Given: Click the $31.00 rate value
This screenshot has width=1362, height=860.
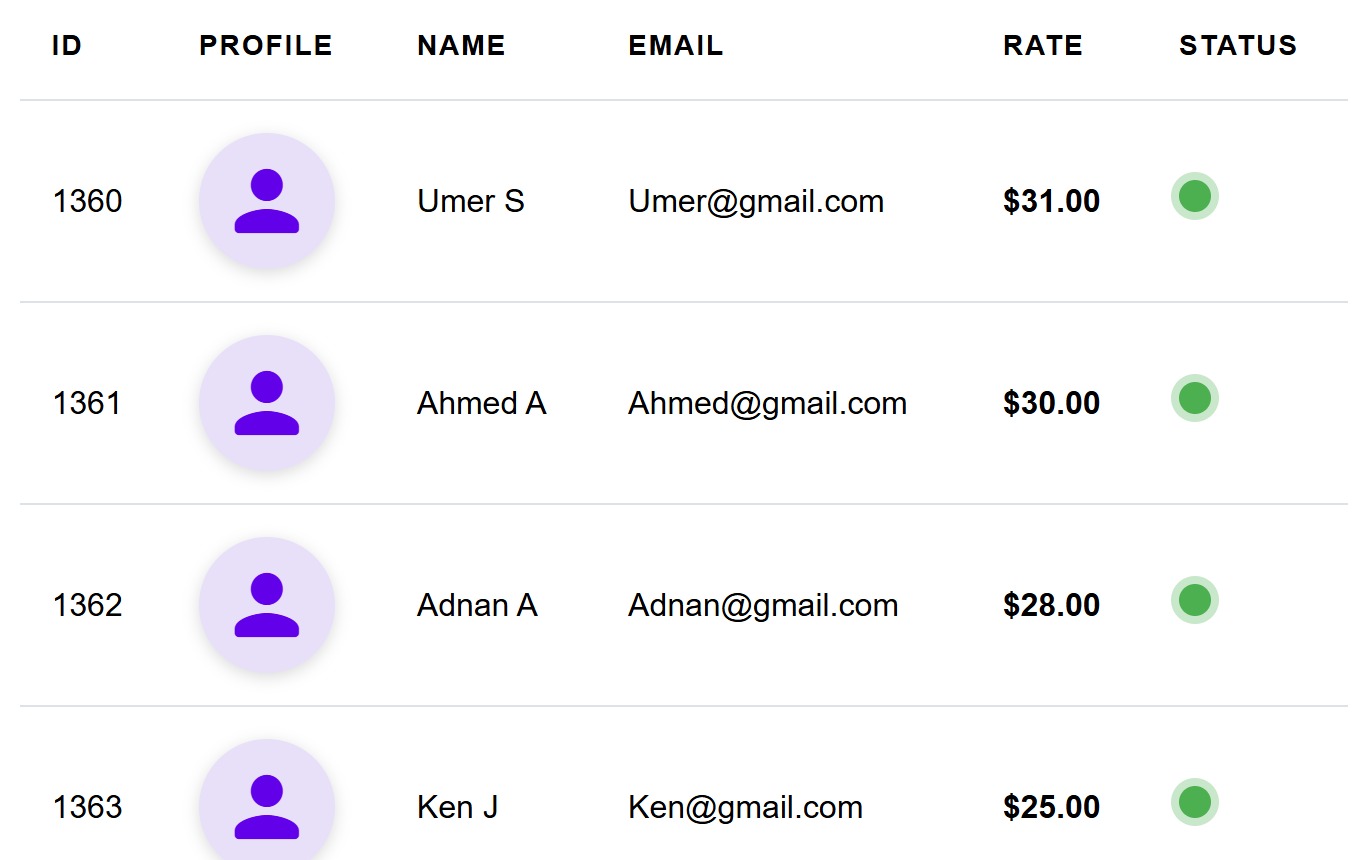Looking at the screenshot, I should [x=1051, y=202].
